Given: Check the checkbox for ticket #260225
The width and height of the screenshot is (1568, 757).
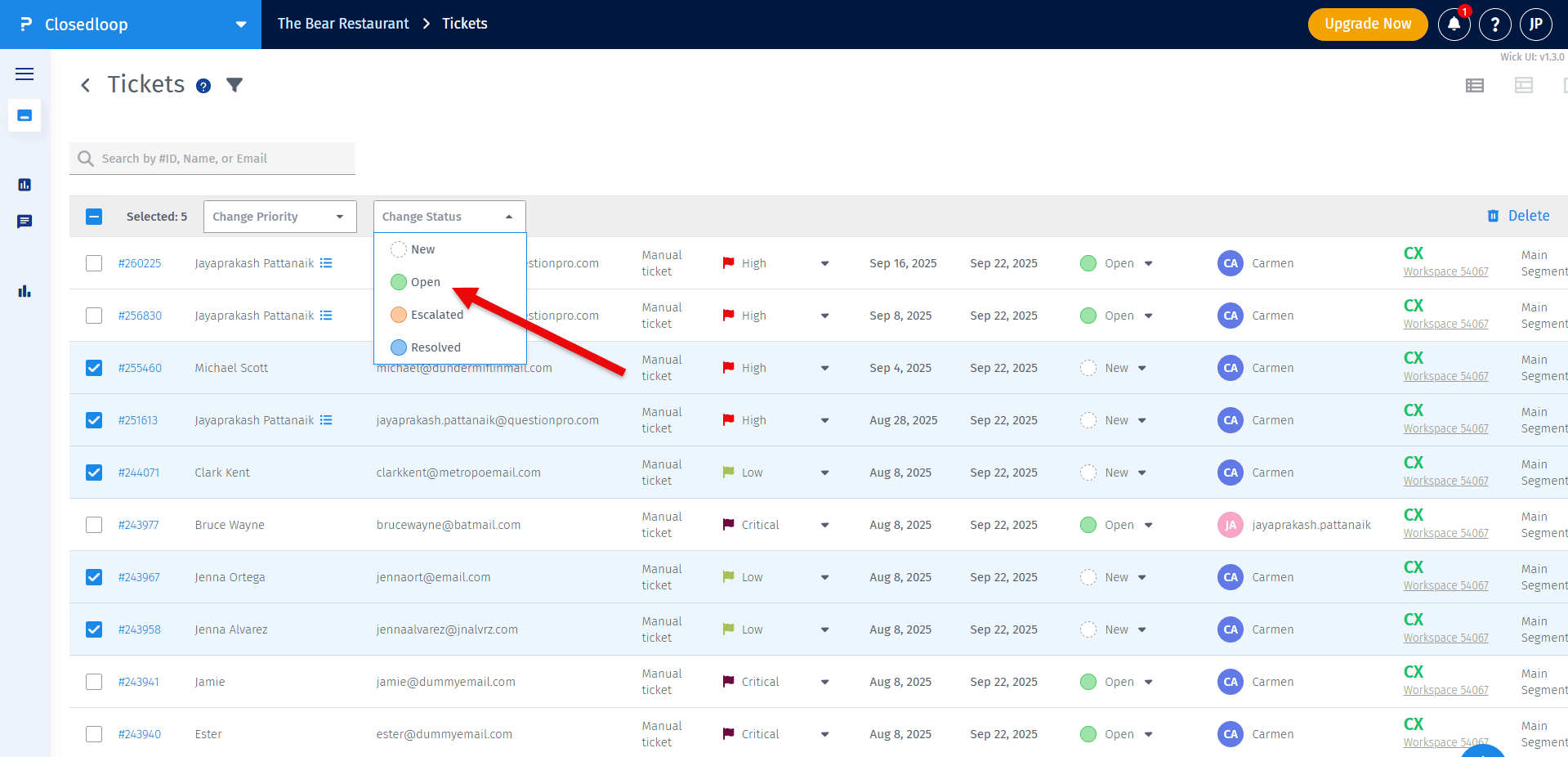Looking at the screenshot, I should click(94, 263).
